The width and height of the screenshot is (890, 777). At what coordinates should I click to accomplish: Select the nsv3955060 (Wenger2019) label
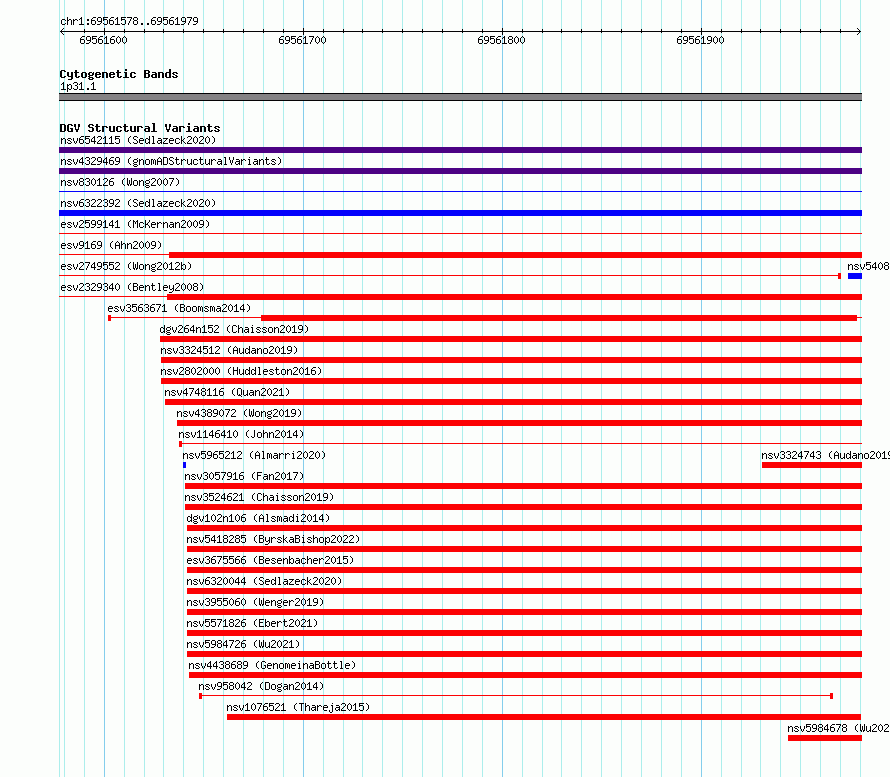coord(255,602)
